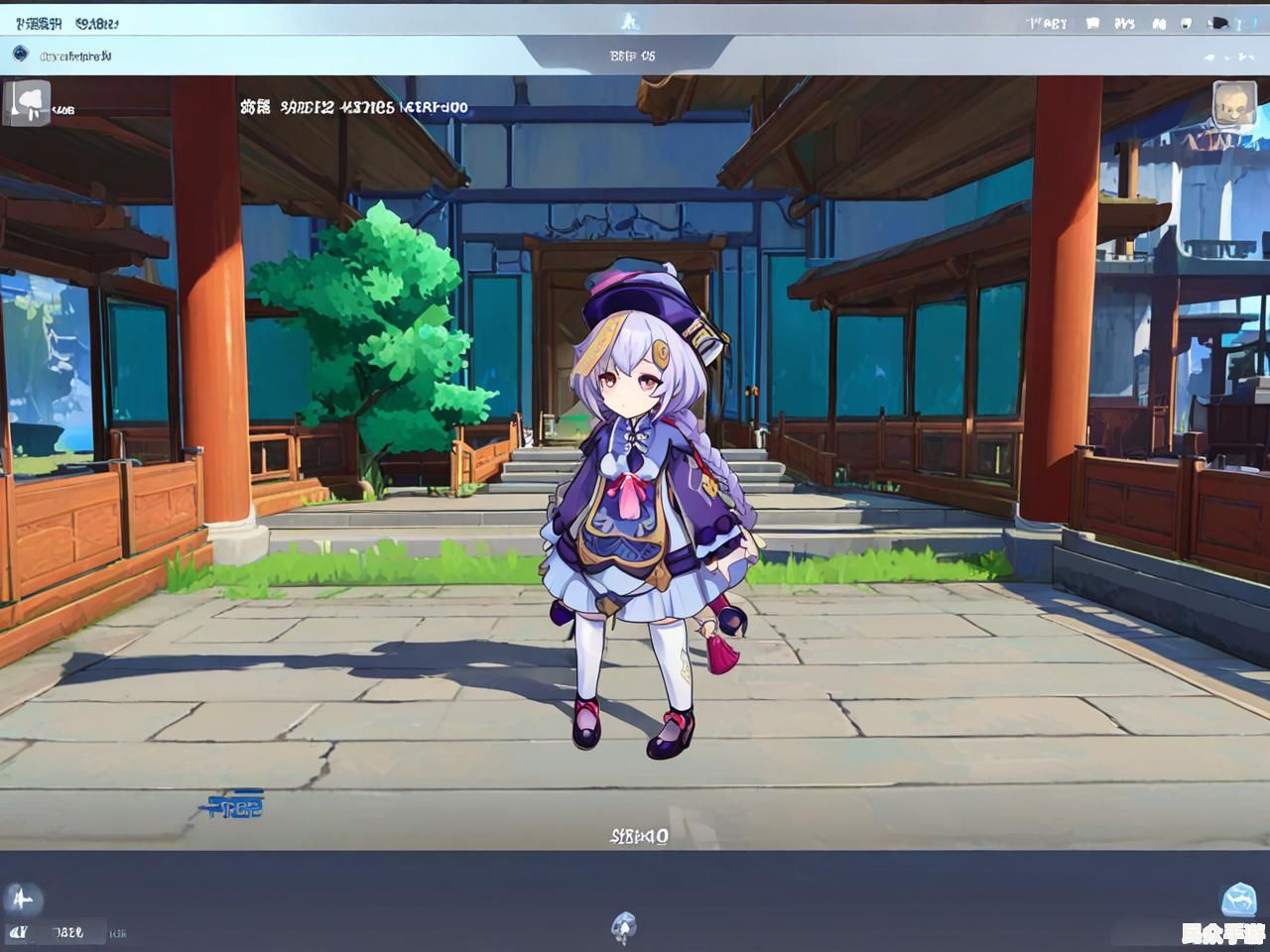This screenshot has width=1270, height=952.
Task: Open the character portrait avatar on the right
Action: pos(1231,104)
